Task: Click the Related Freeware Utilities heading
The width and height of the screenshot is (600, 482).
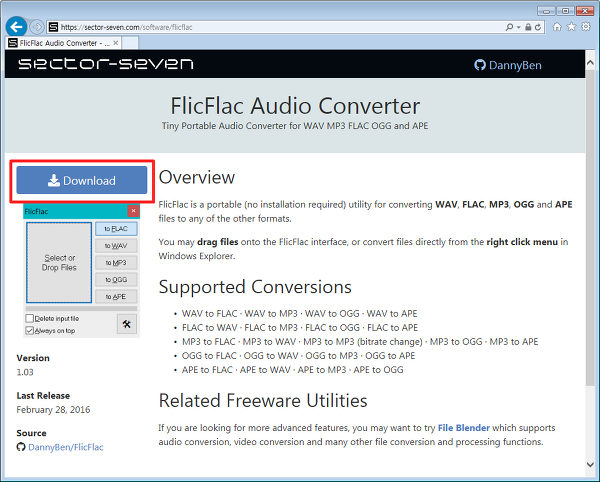Action: [263, 401]
